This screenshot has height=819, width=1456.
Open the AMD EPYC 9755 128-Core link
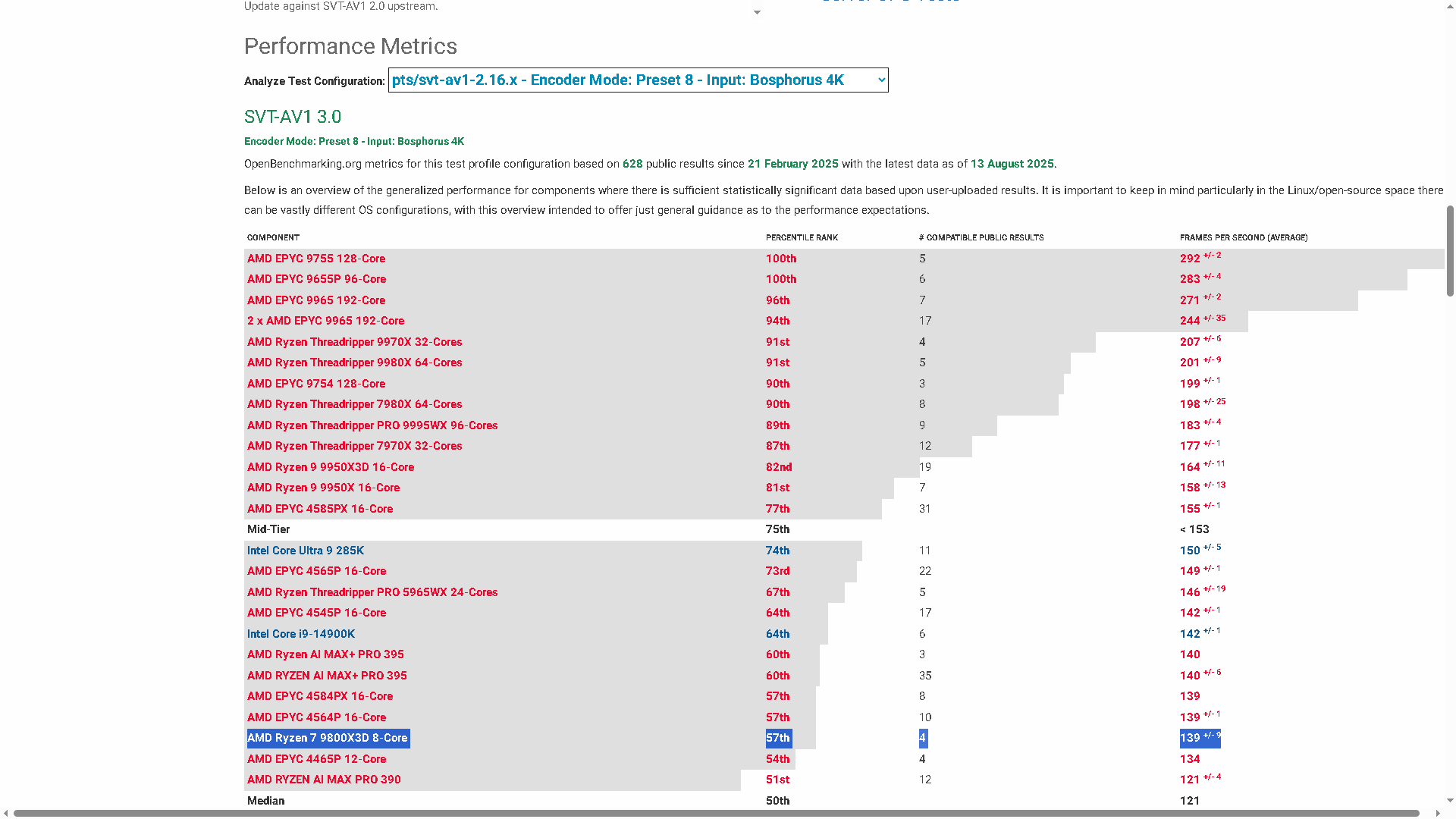(x=316, y=259)
